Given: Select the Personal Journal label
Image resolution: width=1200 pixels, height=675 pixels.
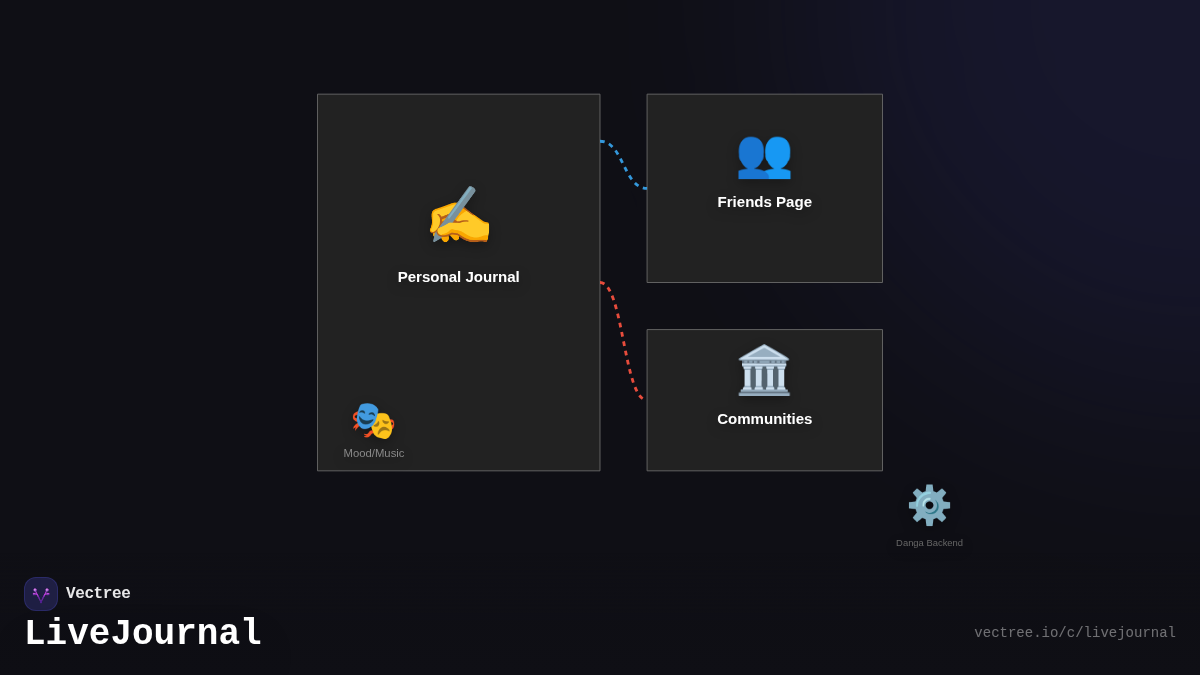Looking at the screenshot, I should (458, 277).
